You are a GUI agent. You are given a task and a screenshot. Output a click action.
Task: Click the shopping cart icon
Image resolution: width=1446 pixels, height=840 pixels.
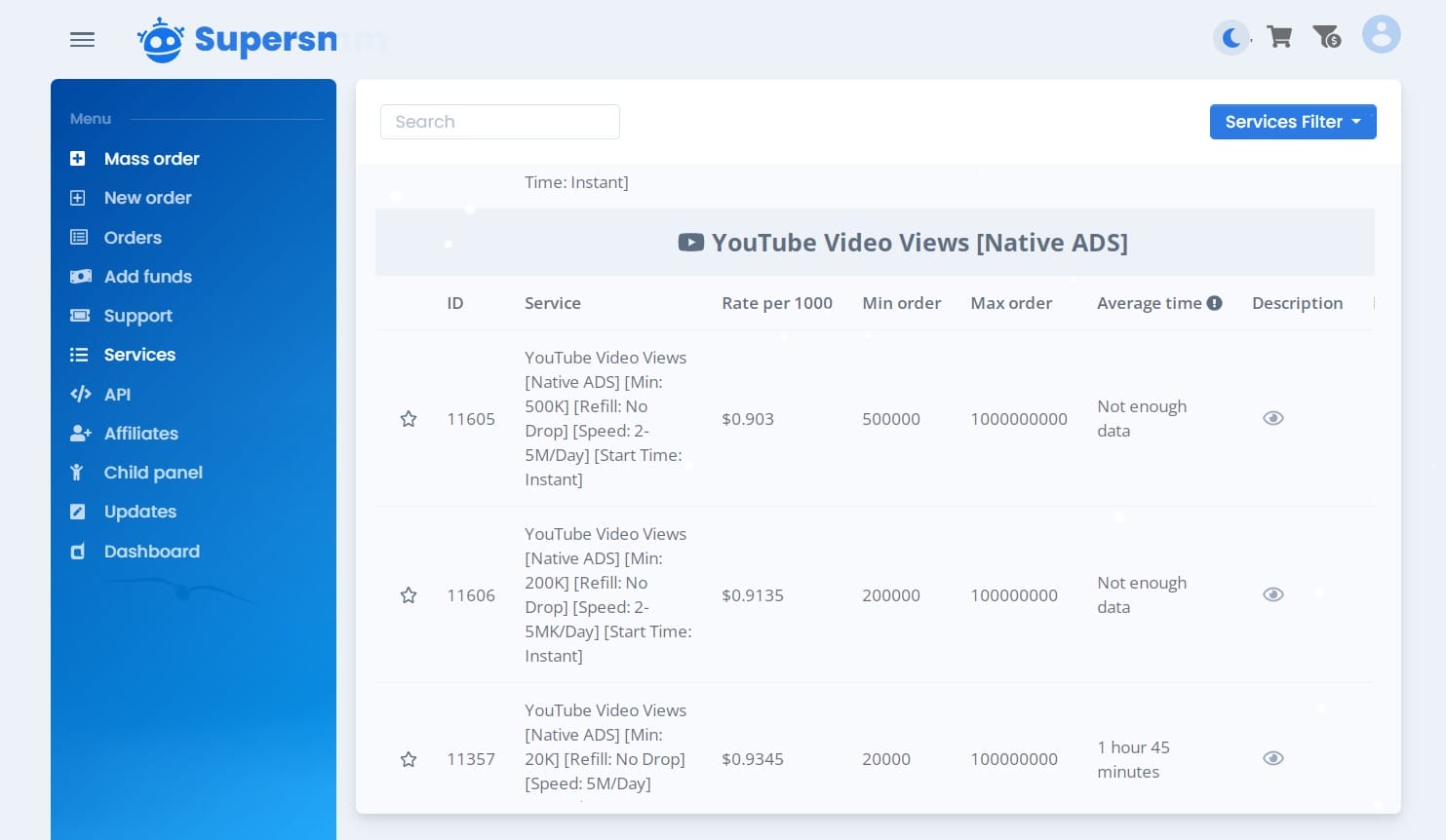(x=1279, y=37)
